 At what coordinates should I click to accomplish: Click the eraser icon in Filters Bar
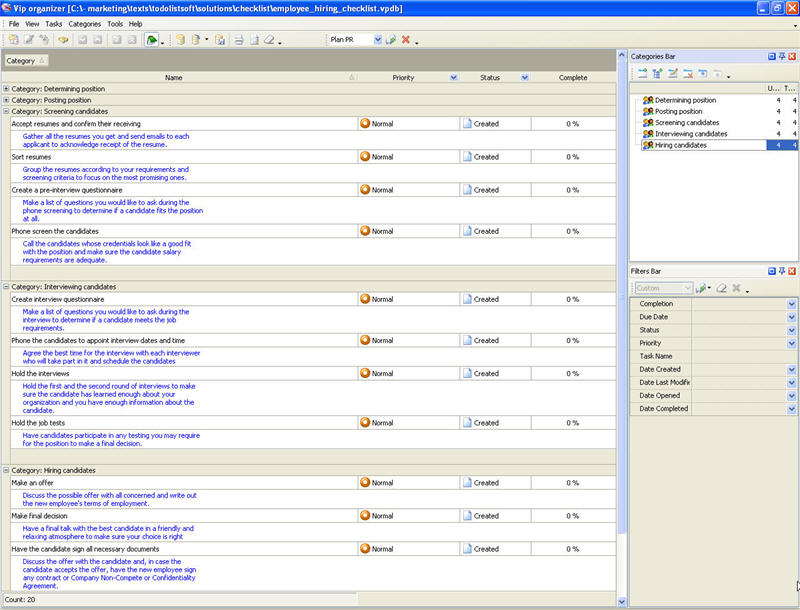[x=721, y=288]
